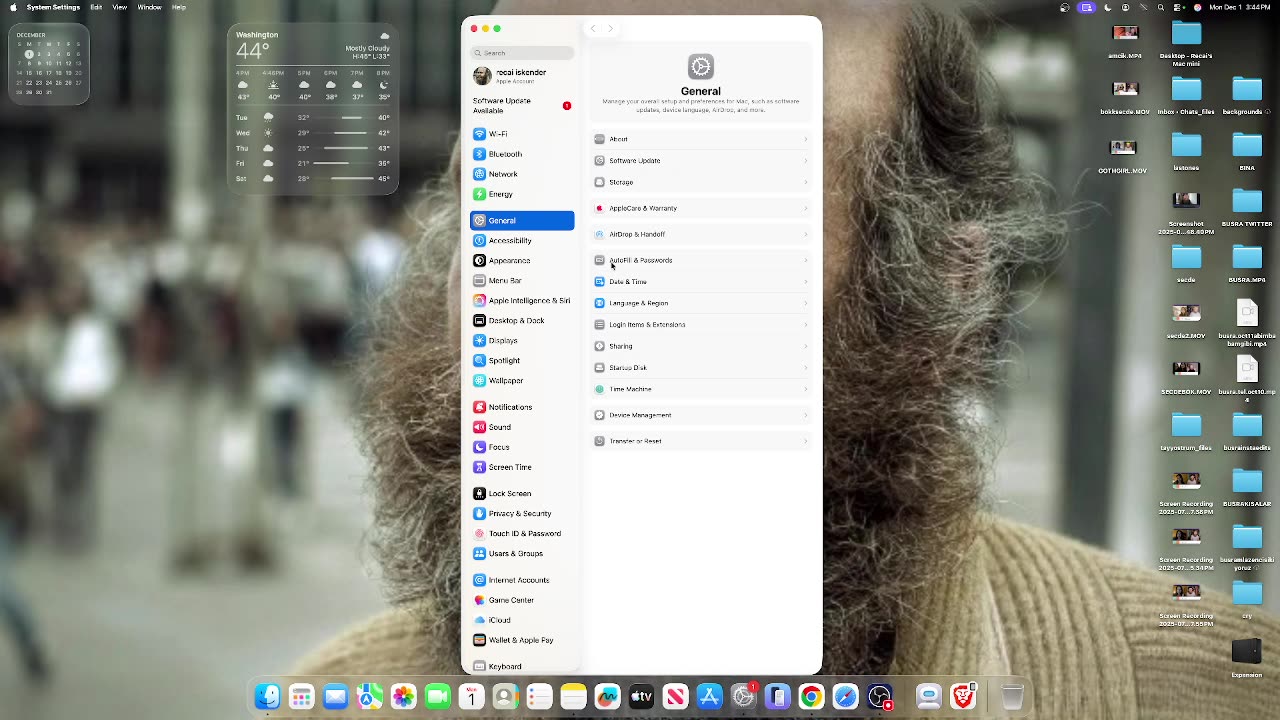Open Game Center settings
This screenshot has width=1280, height=720.
[522, 600]
